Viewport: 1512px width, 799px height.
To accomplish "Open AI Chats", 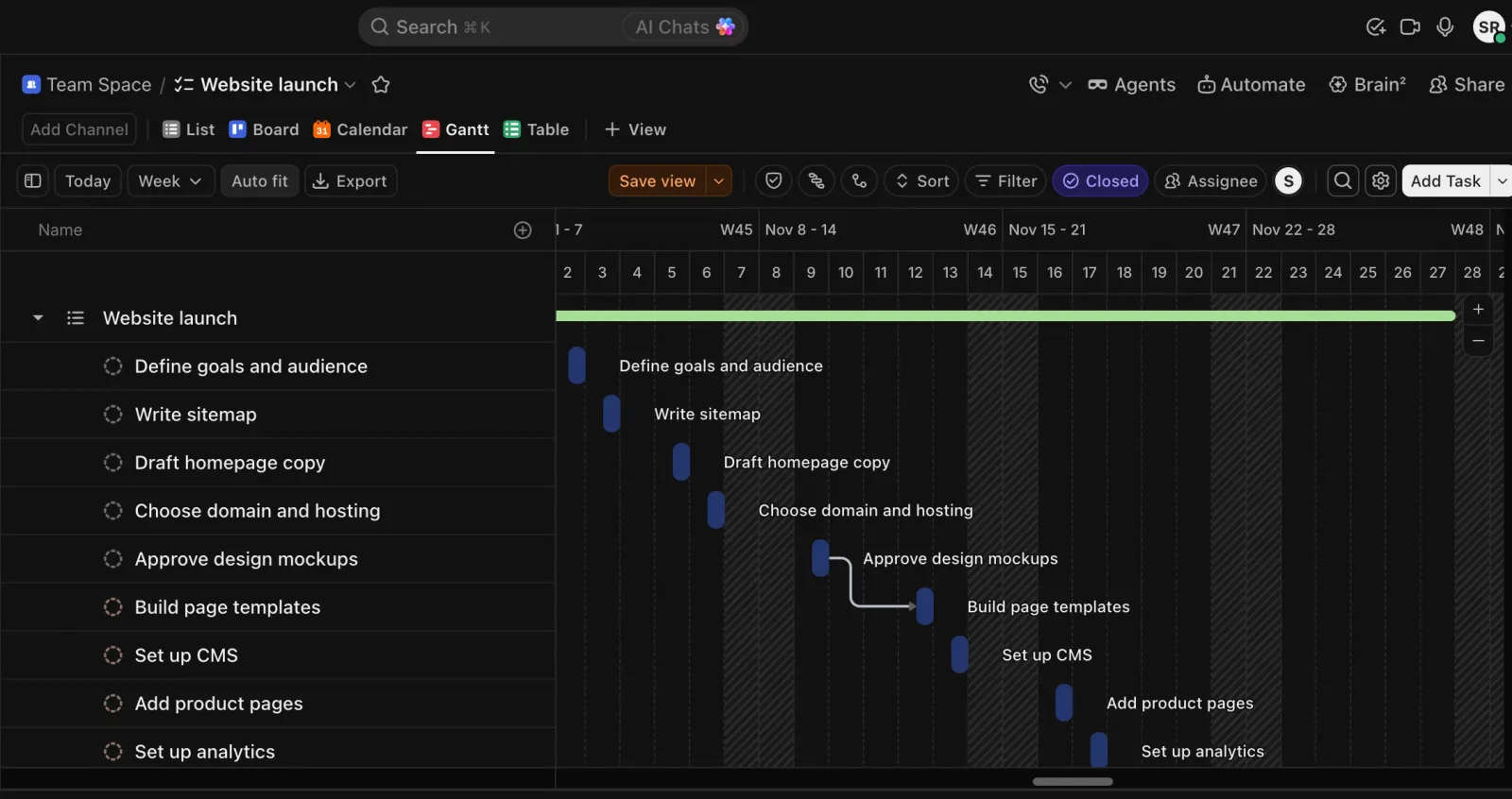I will [685, 27].
